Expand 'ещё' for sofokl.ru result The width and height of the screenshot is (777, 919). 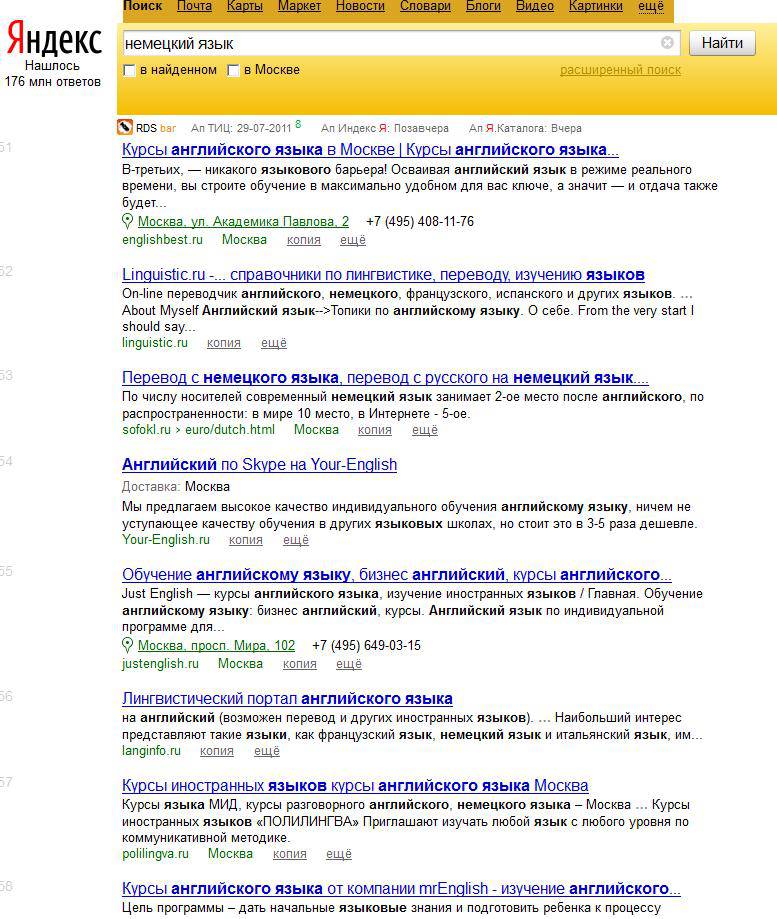425,430
